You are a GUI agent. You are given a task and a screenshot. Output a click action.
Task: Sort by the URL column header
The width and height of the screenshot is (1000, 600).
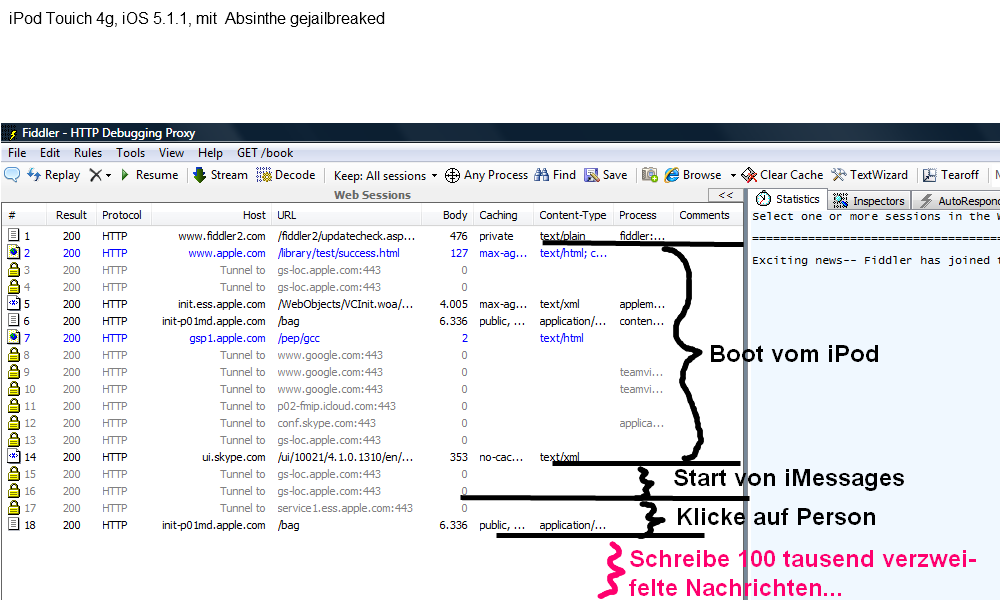[x=346, y=216]
